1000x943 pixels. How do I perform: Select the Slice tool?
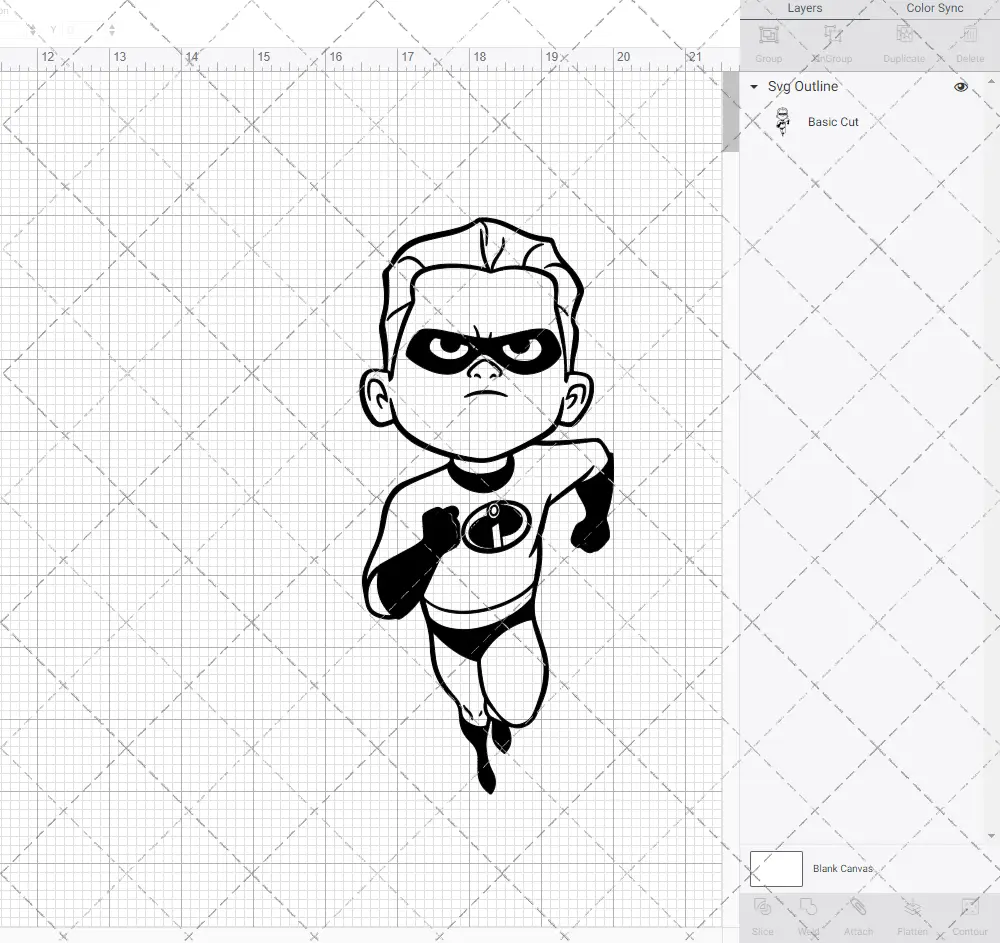pyautogui.click(x=762, y=915)
